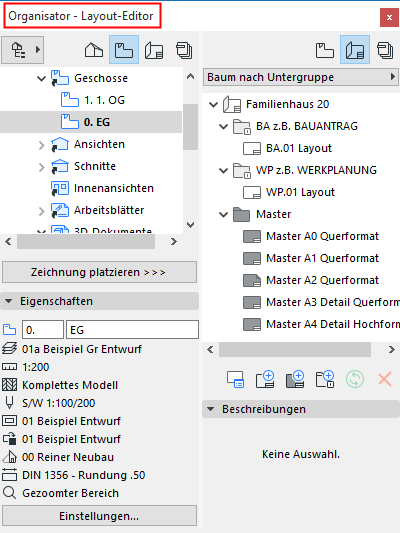Screen dimensions: 400x533
Task: Click the left tree scroll up arrow
Action: click(191, 76)
